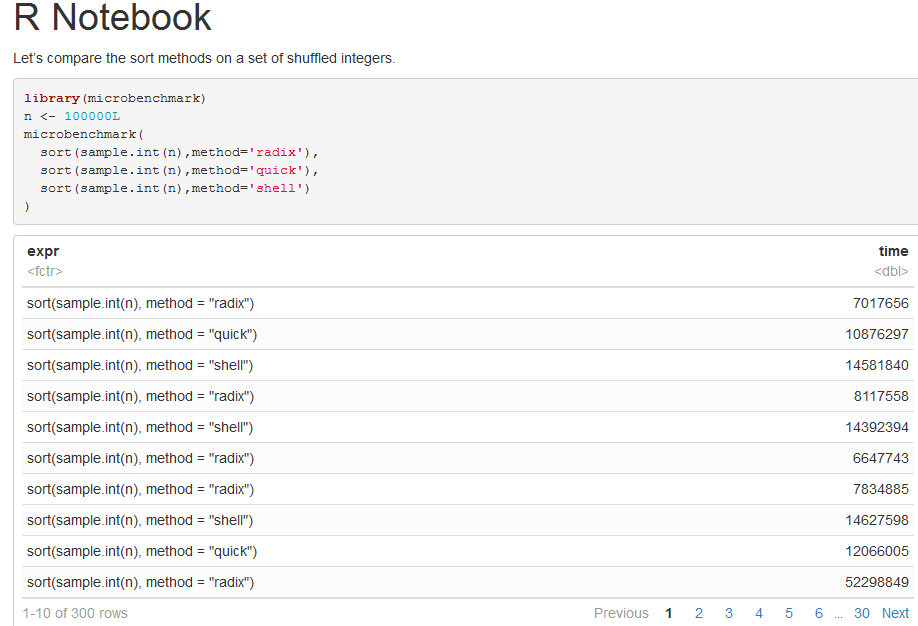Select the row with time 10876297

point(466,334)
